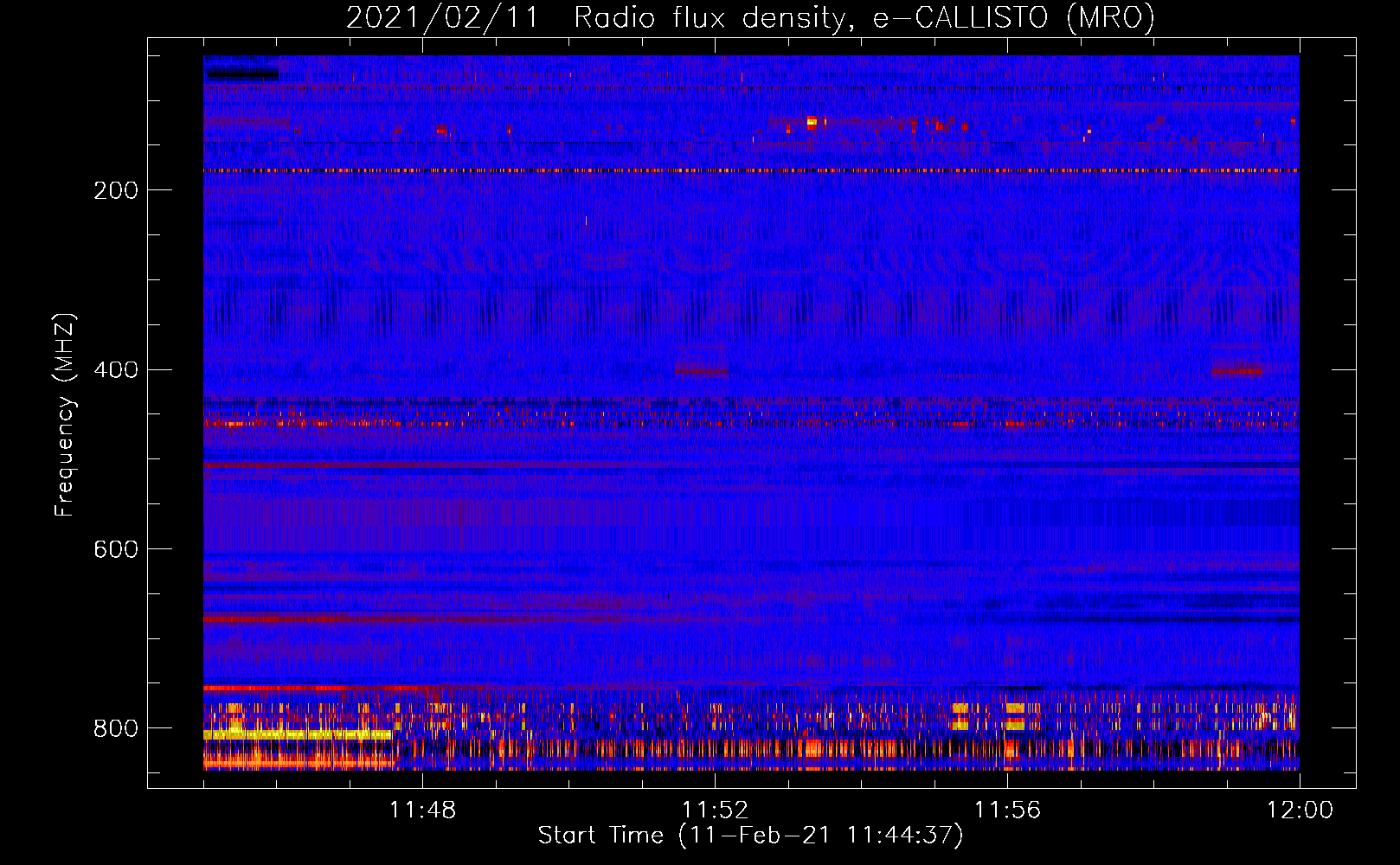Click the 11:48 time tick label
1400x865 pixels.
[x=422, y=810]
